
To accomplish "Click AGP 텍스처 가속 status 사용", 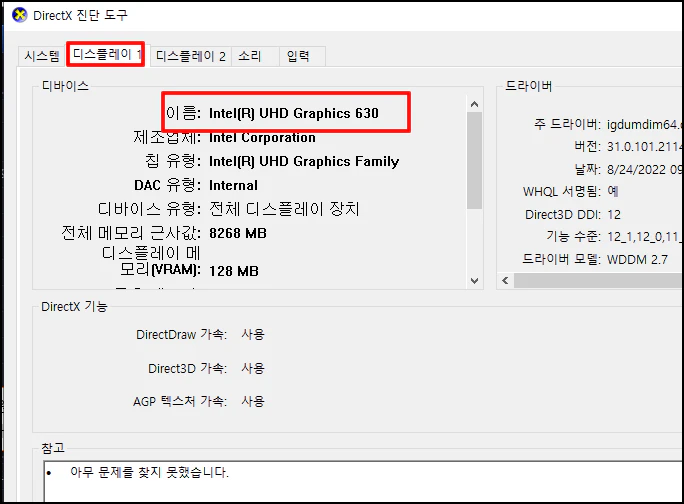I will (253, 401).
